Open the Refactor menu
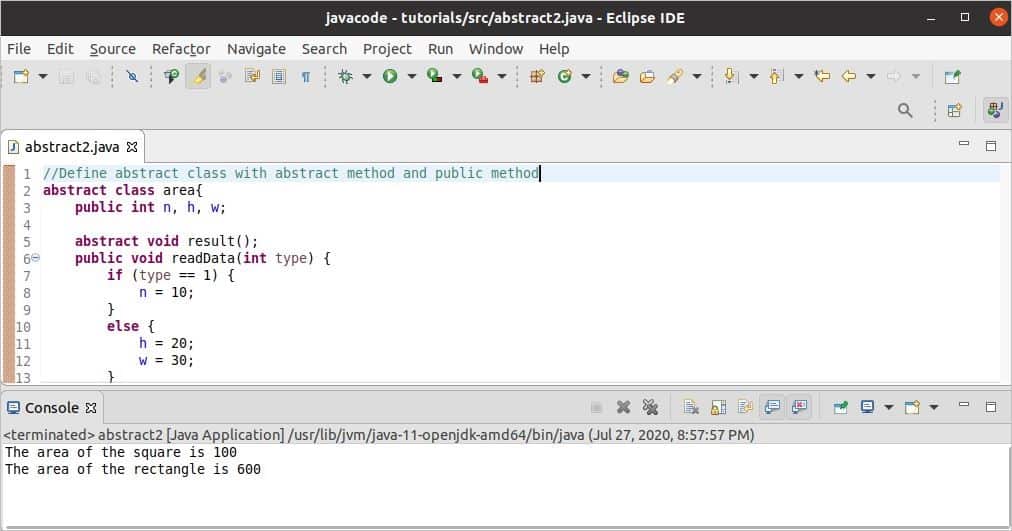This screenshot has width=1012, height=531. (181, 49)
